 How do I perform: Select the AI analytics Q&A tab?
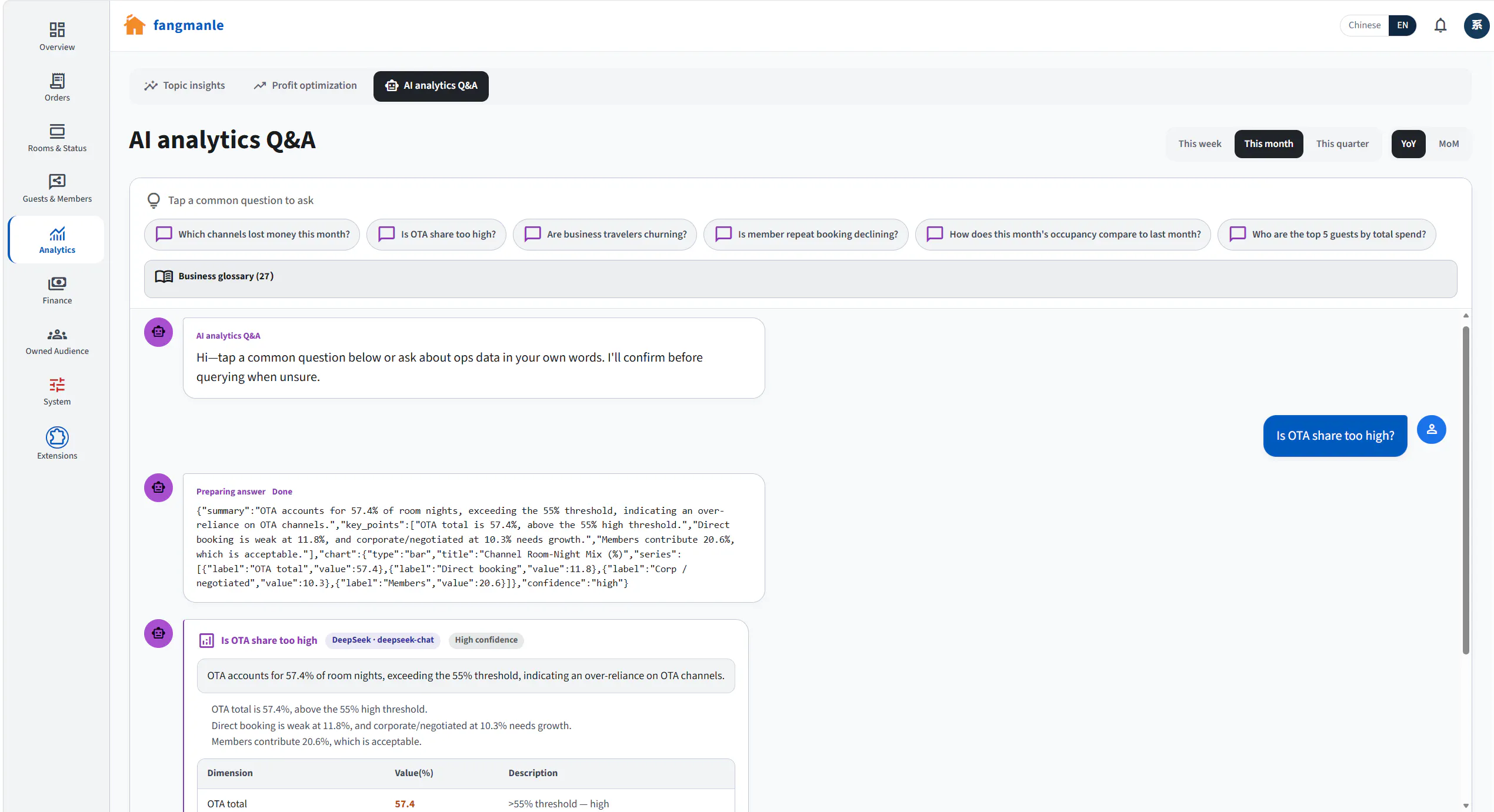tap(431, 86)
